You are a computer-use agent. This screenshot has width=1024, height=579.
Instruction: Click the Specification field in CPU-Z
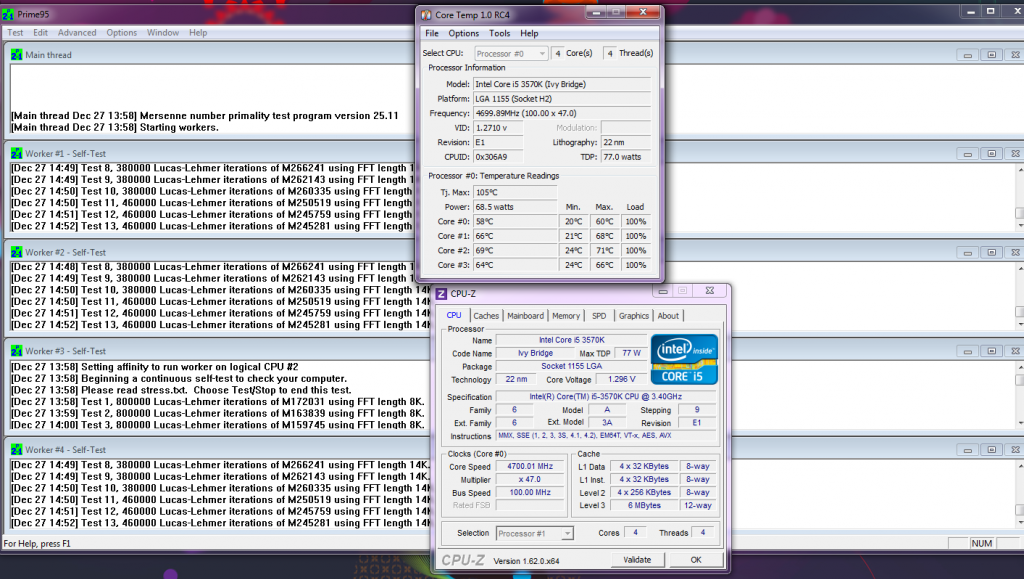click(x=605, y=396)
